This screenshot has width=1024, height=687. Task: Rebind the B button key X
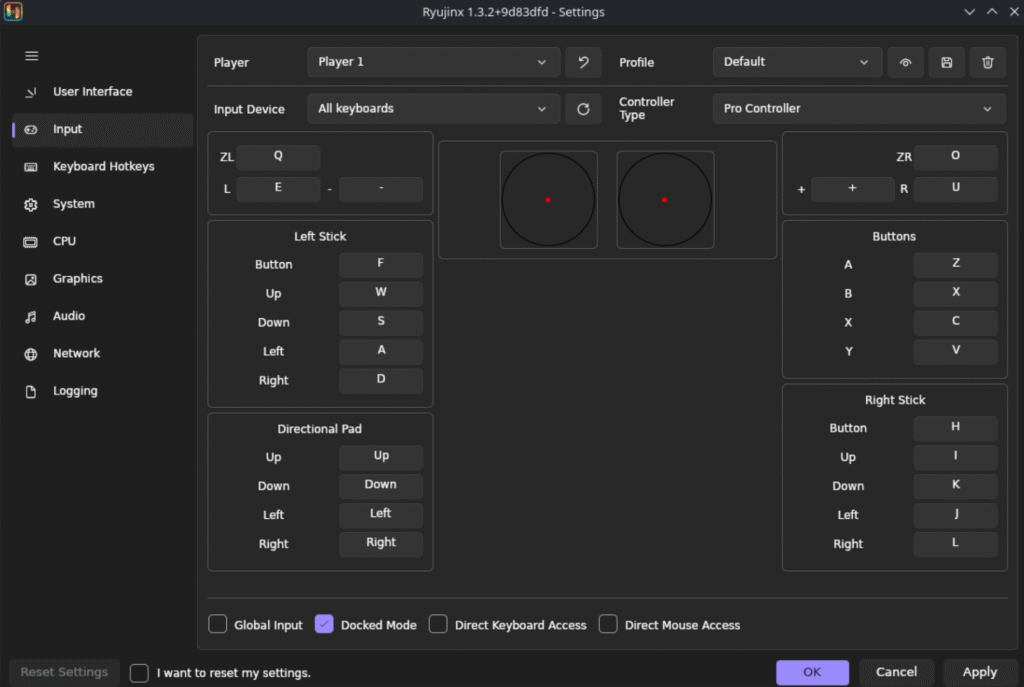pos(955,293)
